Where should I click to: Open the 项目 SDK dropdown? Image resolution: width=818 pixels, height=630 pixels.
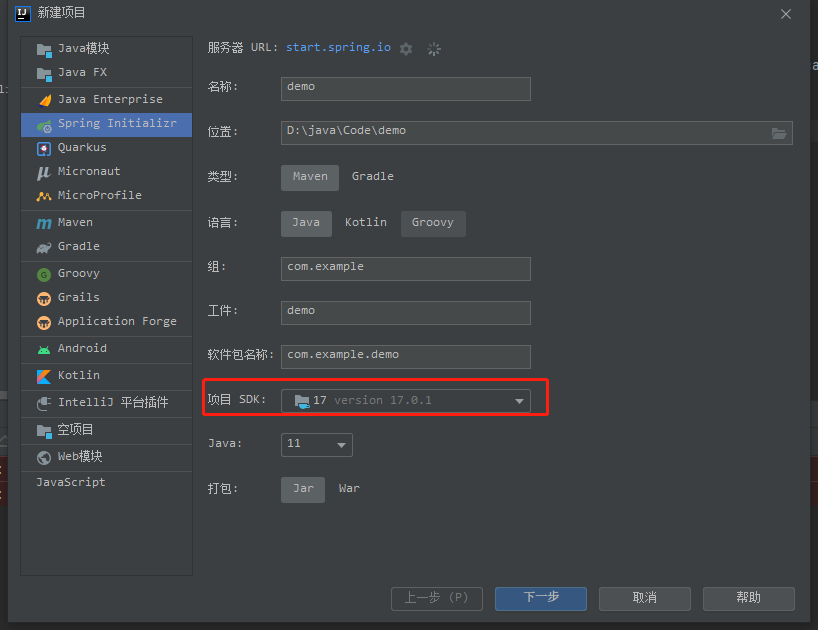[x=406, y=401]
